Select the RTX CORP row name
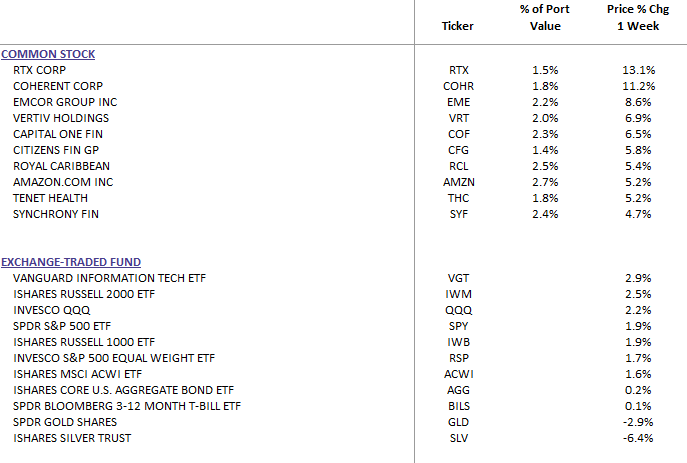Image resolution: width=687 pixels, height=463 pixels. pyautogui.click(x=39, y=70)
